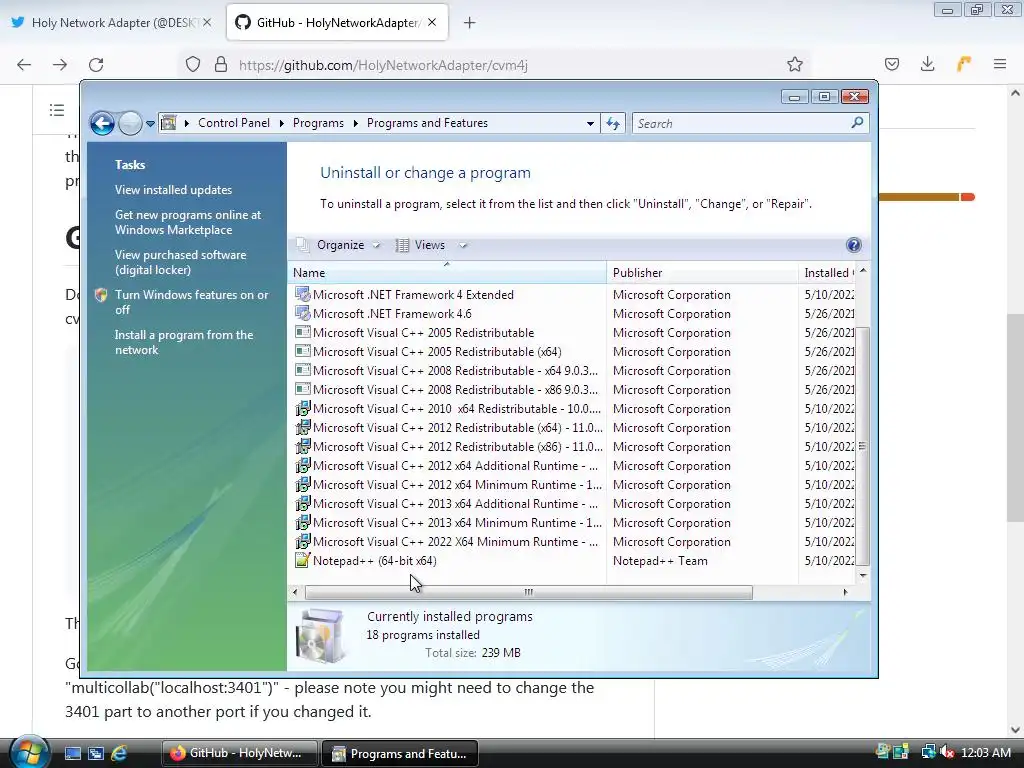Click the Notepad++ program icon
Image resolution: width=1024 pixels, height=768 pixels.
coord(302,560)
